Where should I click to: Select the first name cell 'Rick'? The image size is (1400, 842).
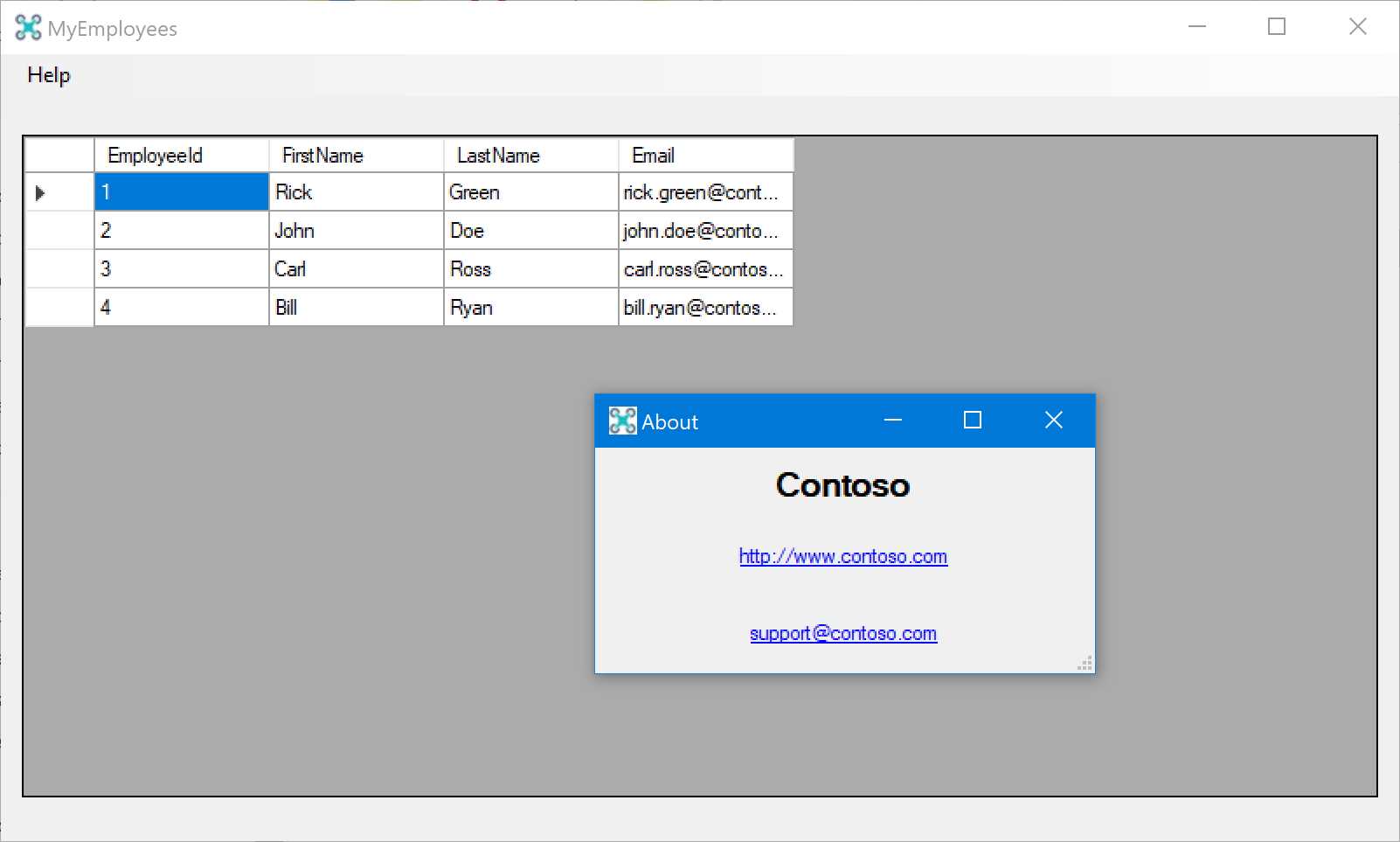point(357,192)
